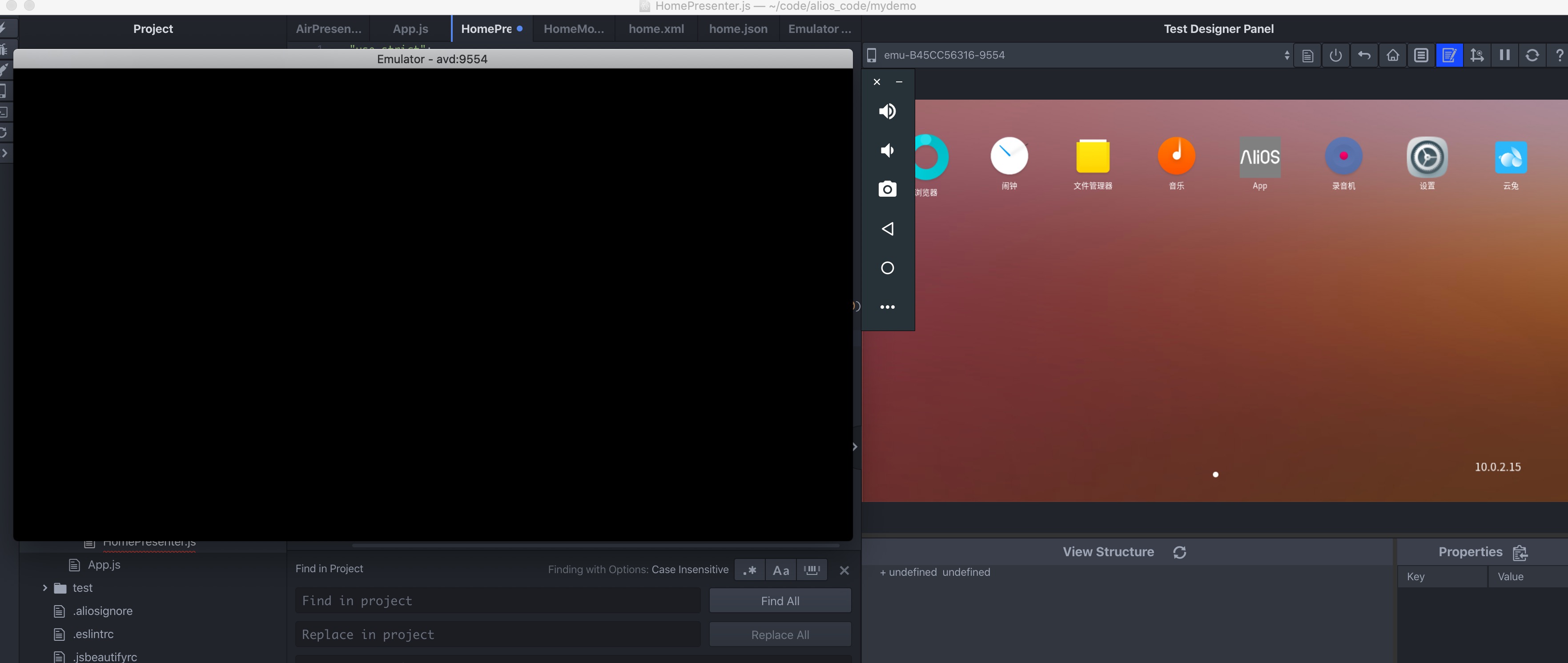The height and width of the screenshot is (663, 1568).
Task: Click the rocket icon in left sidebar
Action: point(4,70)
